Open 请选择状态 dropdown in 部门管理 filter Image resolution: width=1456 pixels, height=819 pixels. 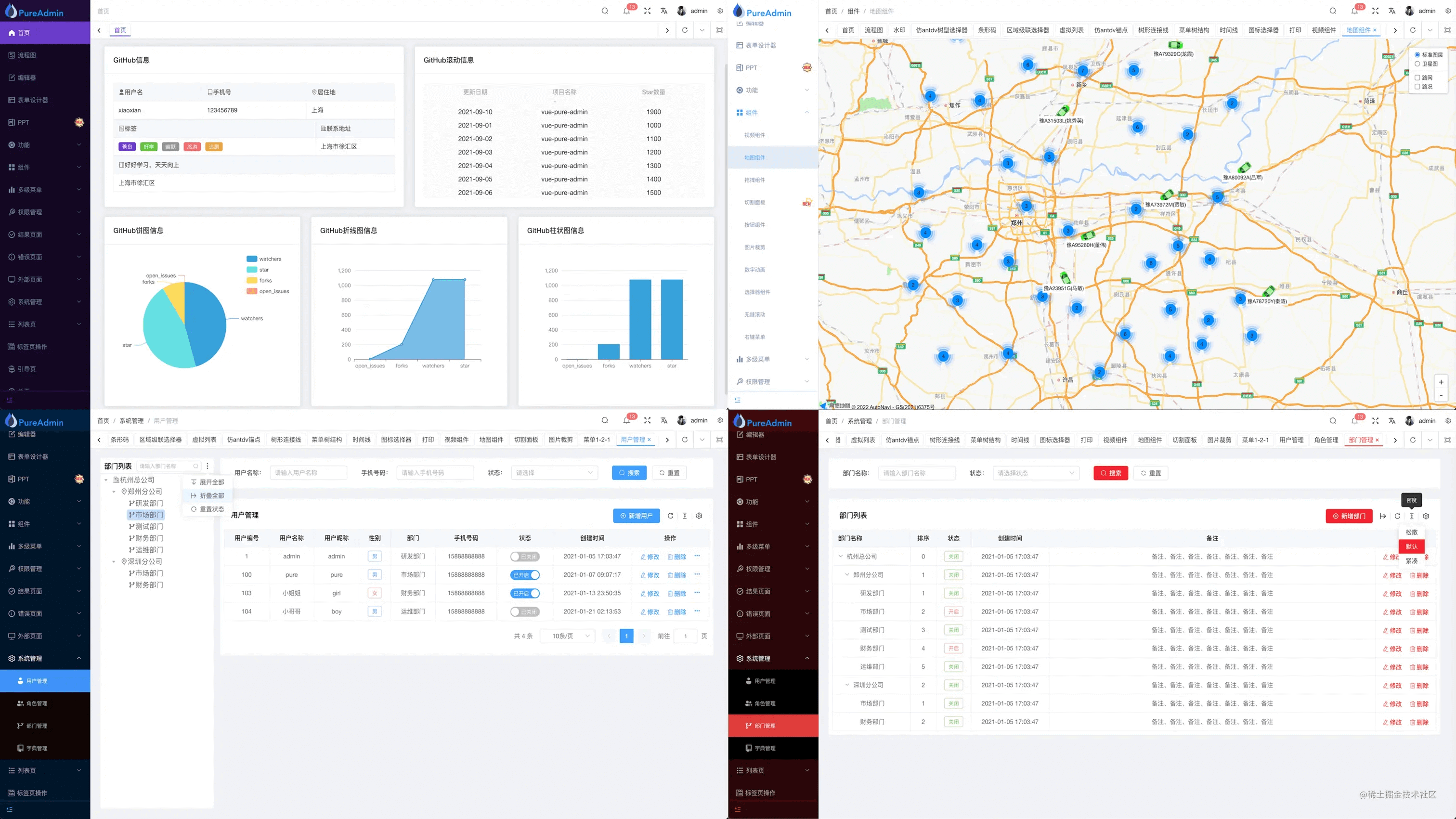1036,473
